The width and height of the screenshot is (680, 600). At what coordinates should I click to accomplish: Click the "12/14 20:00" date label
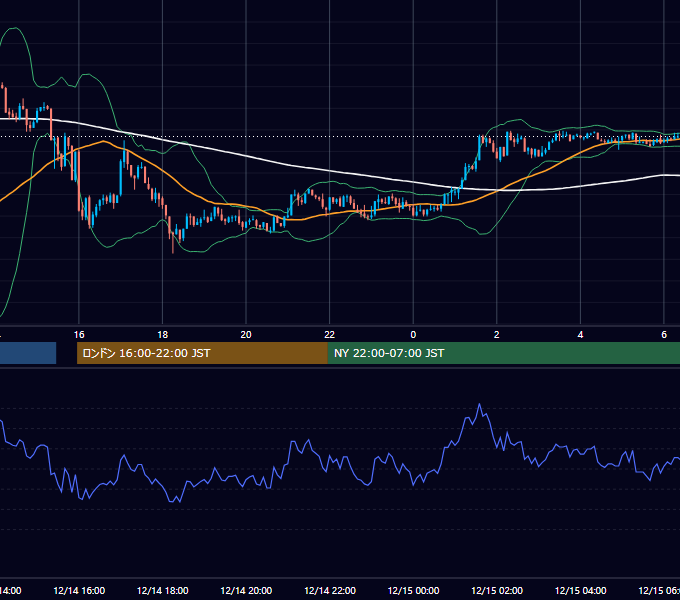click(x=246, y=590)
